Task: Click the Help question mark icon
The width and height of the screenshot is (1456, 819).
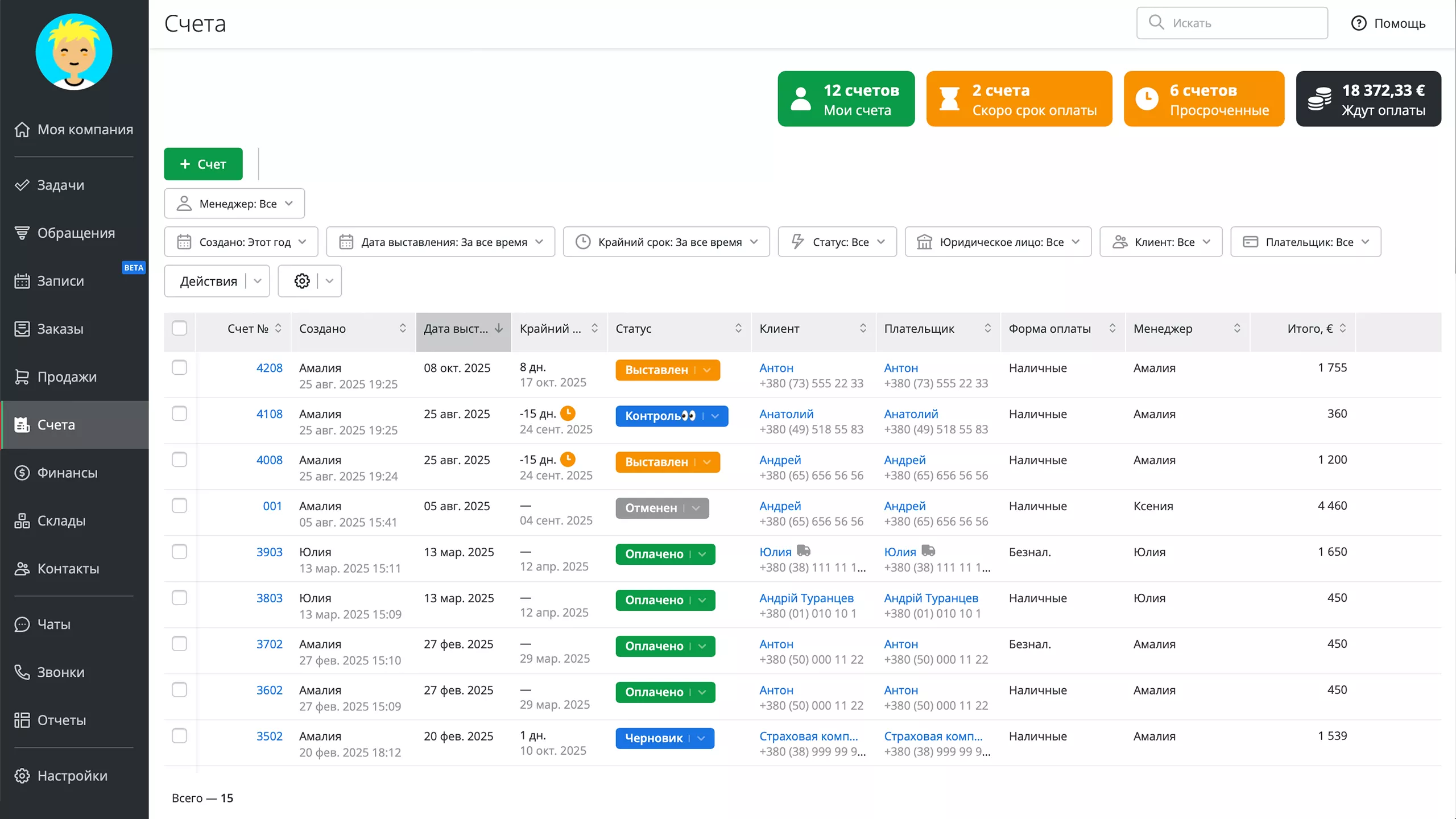Action: (x=1358, y=23)
